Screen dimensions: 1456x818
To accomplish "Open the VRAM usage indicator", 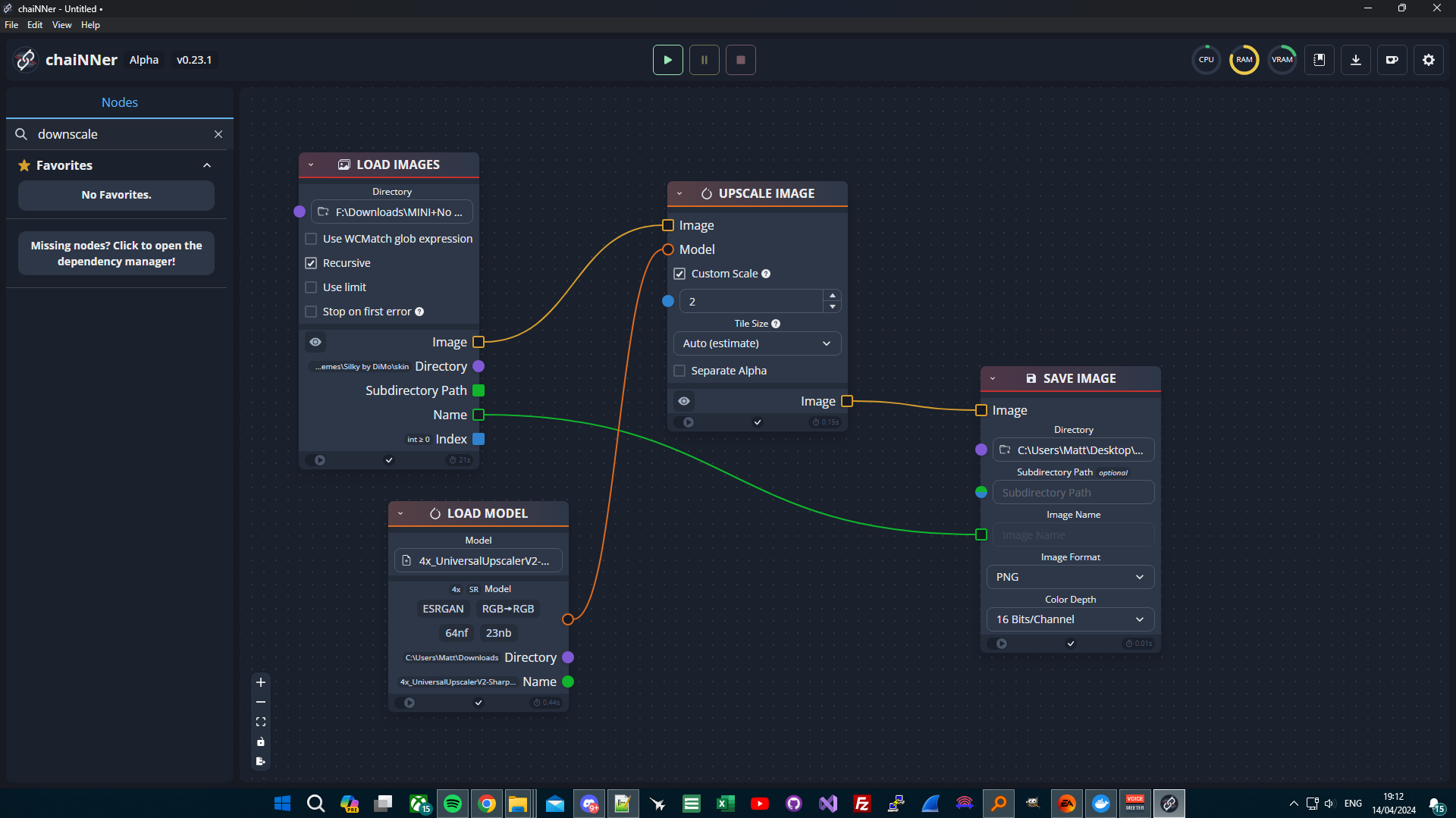I will 1282,60.
